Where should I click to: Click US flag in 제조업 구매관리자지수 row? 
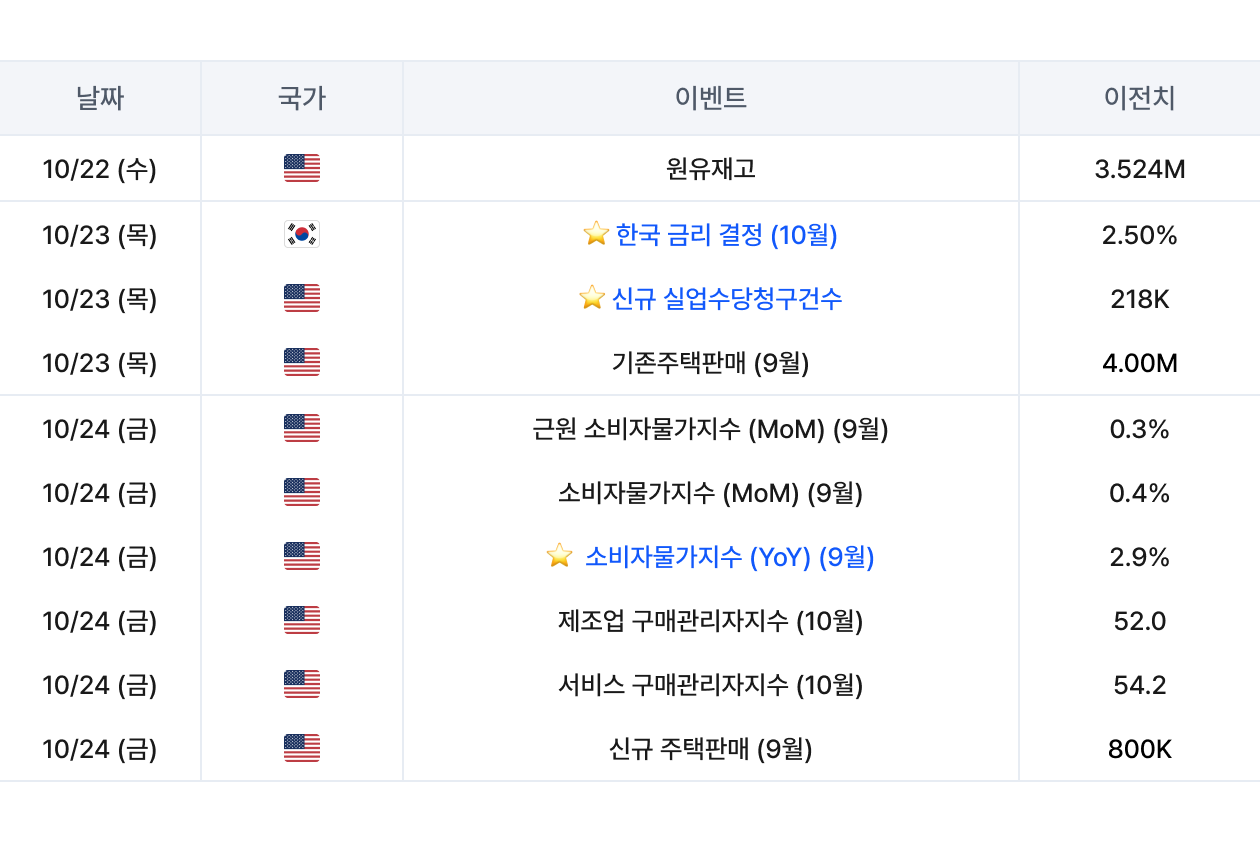pyautogui.click(x=301, y=621)
